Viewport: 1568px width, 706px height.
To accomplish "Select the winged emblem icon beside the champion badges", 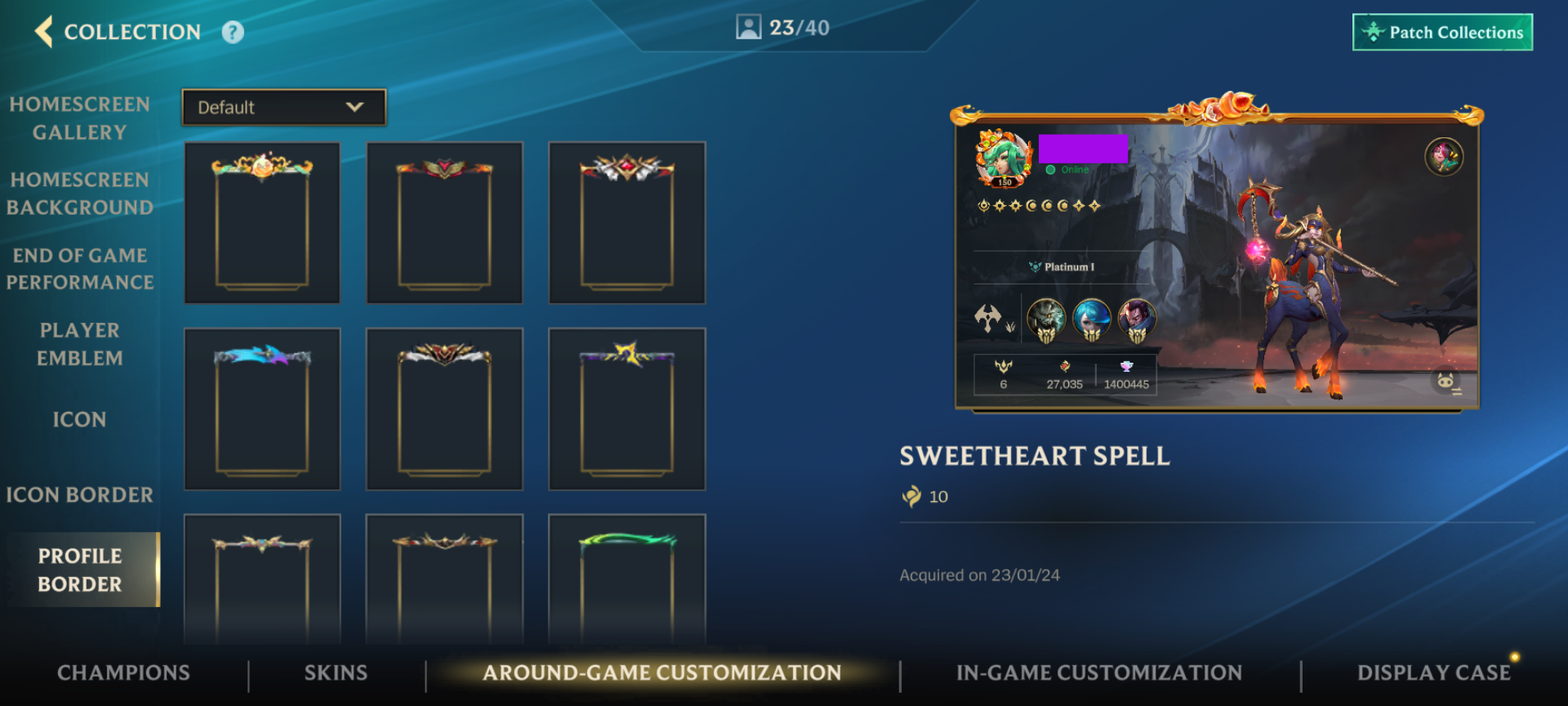I will tap(988, 318).
